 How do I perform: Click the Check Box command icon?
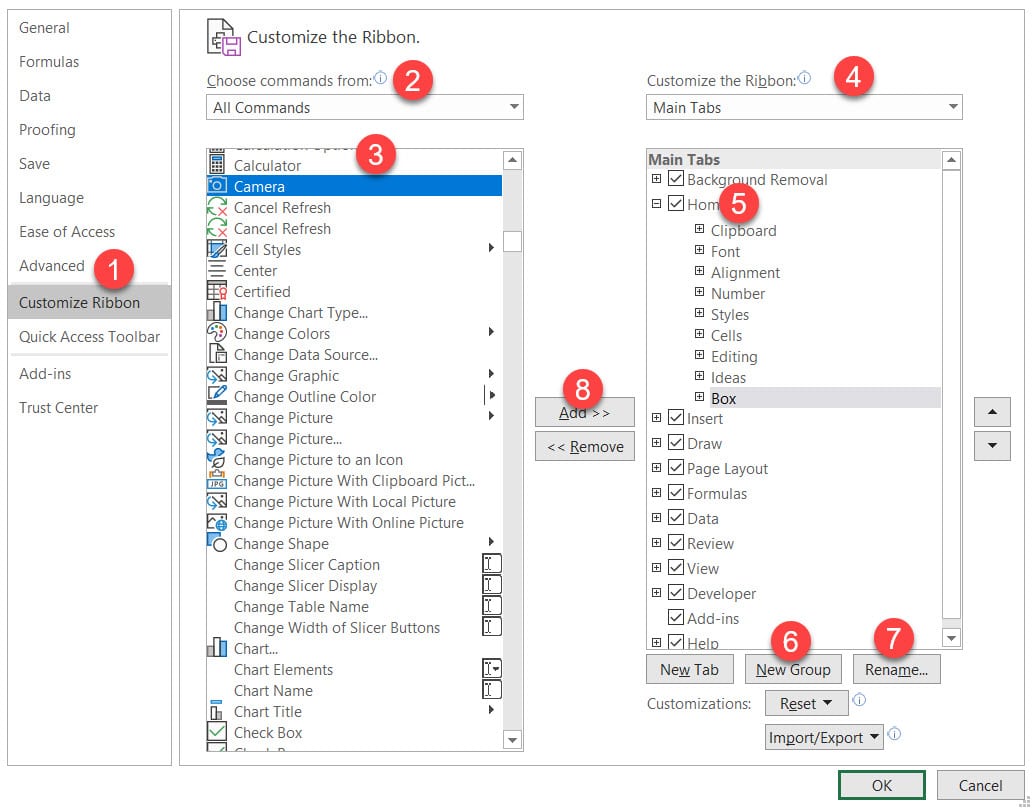[x=217, y=732]
